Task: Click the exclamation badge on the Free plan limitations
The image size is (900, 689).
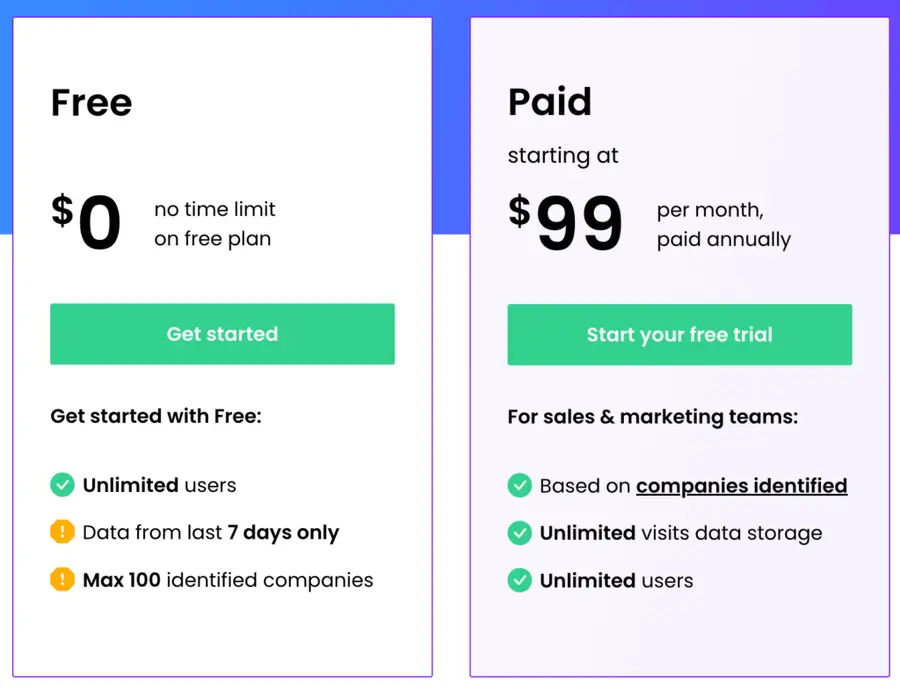Action: (62, 533)
